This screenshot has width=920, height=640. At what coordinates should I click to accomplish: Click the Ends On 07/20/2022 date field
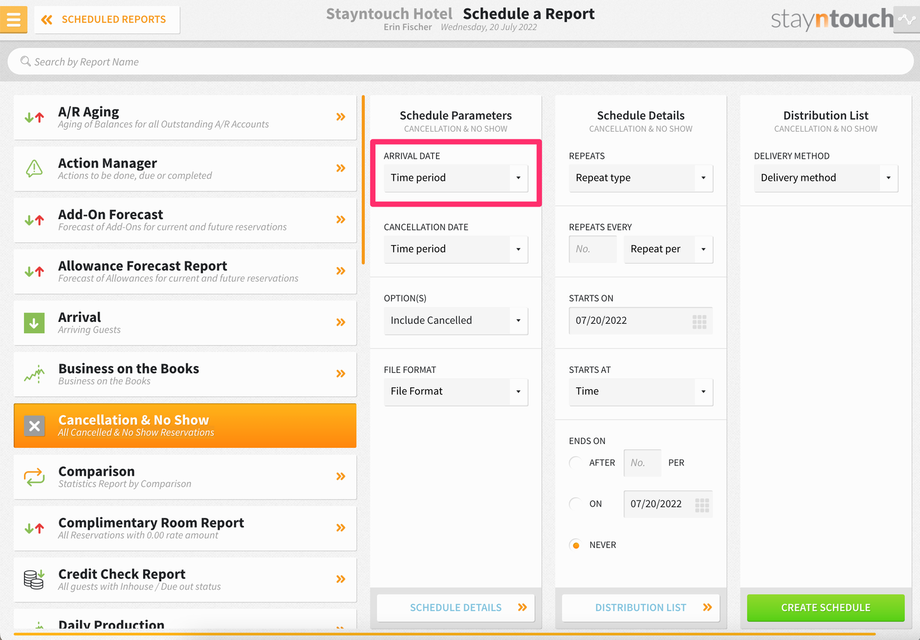click(668, 504)
